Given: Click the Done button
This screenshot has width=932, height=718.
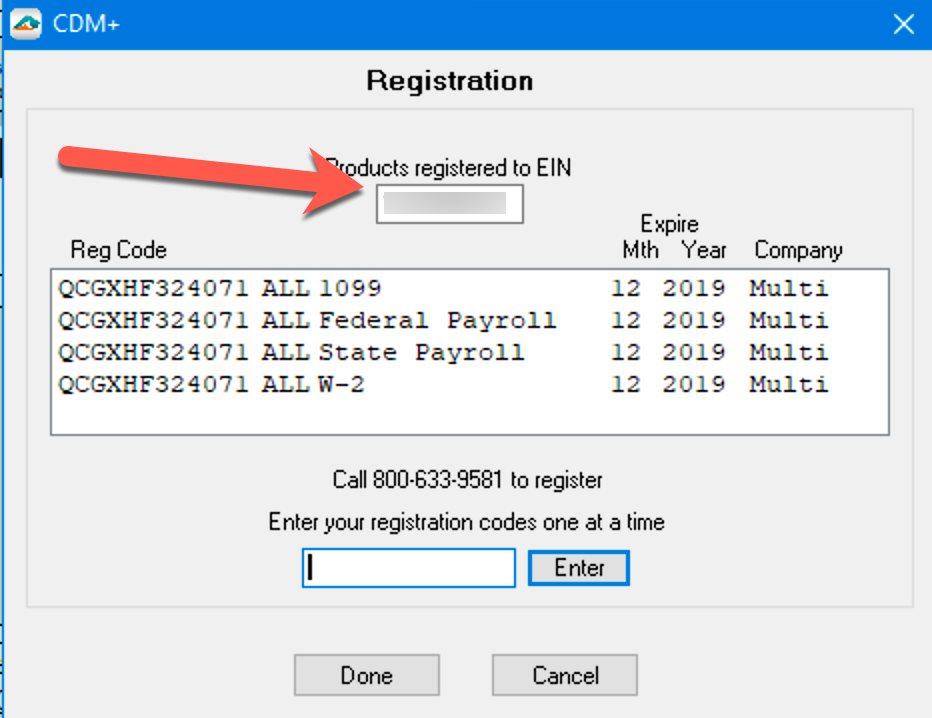Looking at the screenshot, I should click(366, 675).
